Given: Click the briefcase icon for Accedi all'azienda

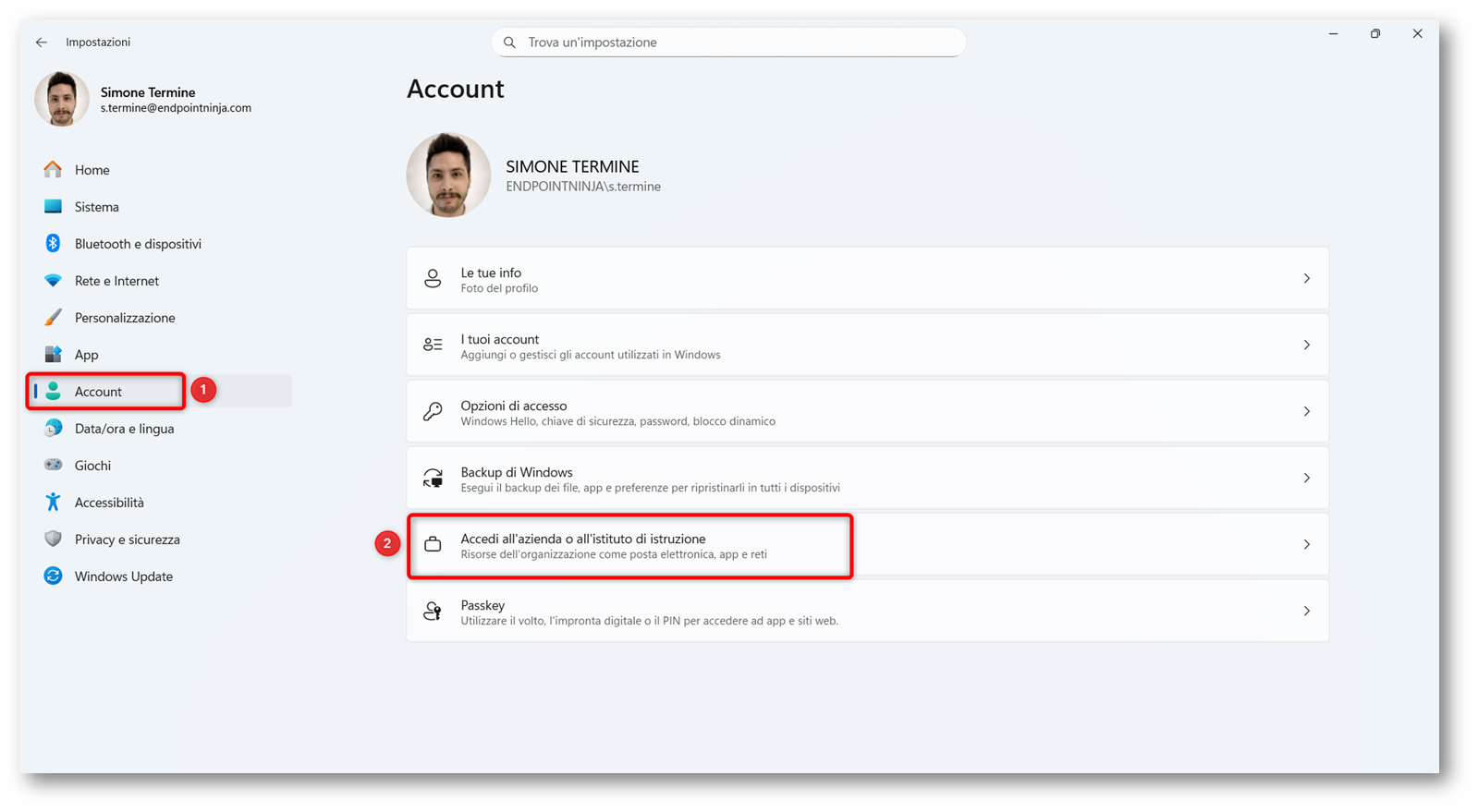Looking at the screenshot, I should click(433, 544).
